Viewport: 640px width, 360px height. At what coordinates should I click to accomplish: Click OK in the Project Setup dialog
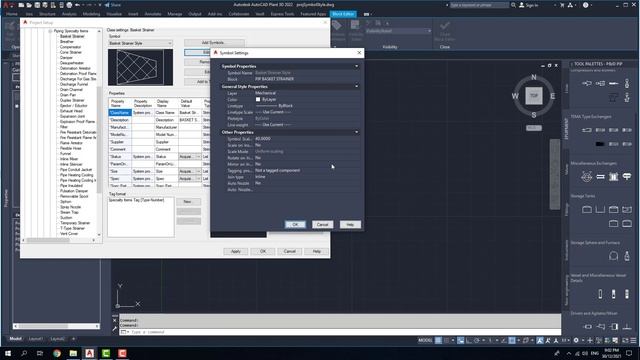pyautogui.click(x=263, y=251)
